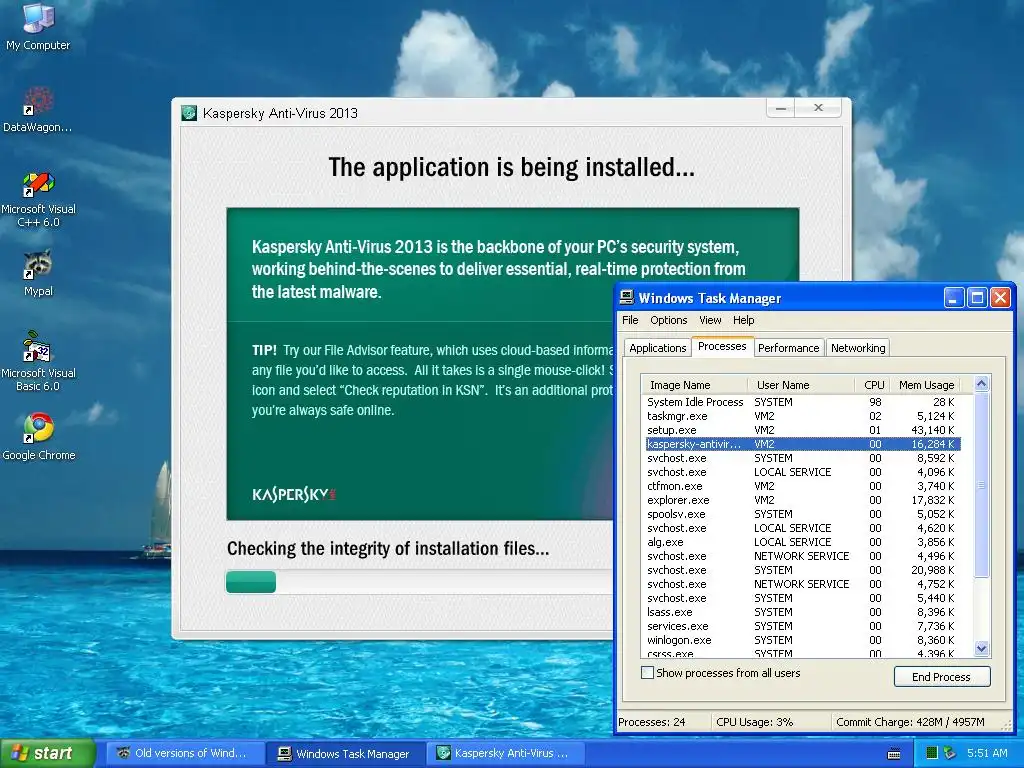
Task: Switch to the Performance tab
Action: click(788, 348)
